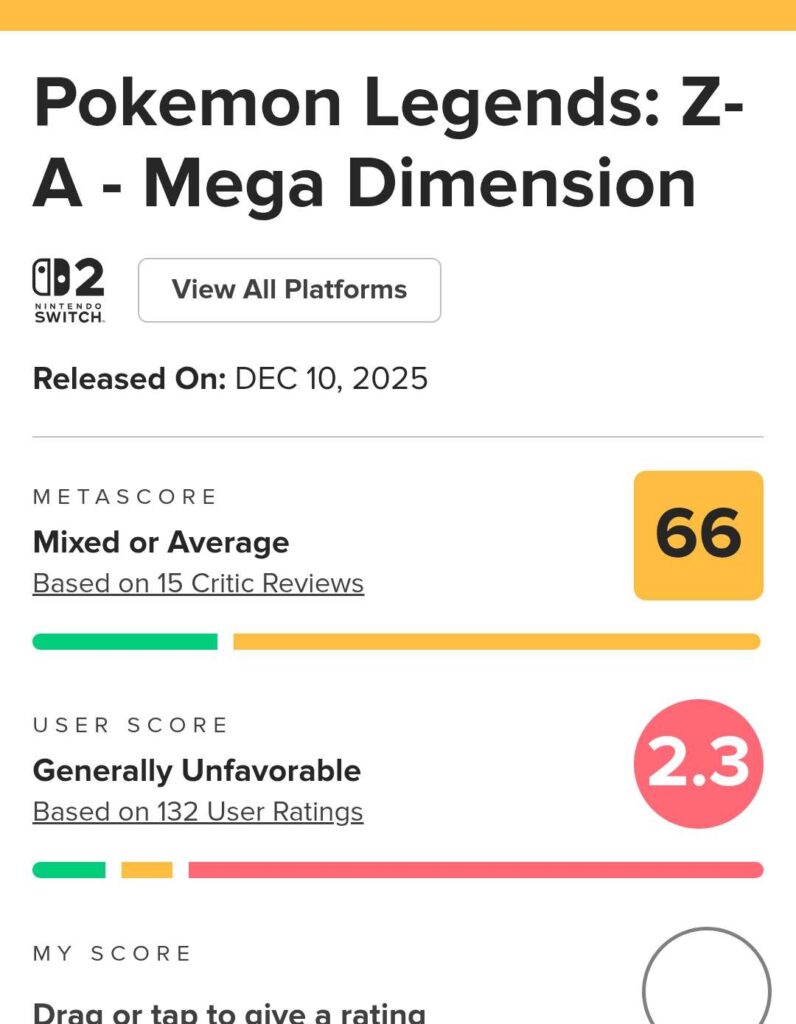
Task: Select red negative segment of user ratings bar
Action: [475, 870]
